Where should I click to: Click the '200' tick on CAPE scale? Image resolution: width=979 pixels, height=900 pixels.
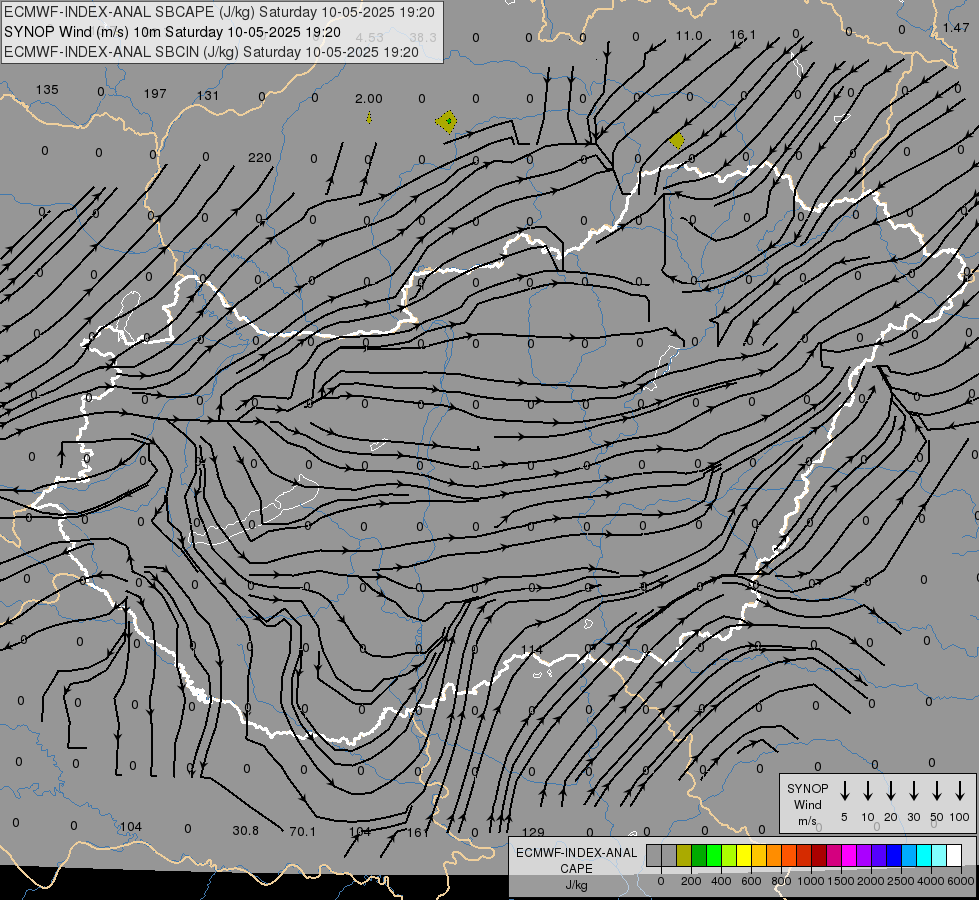coord(691,881)
